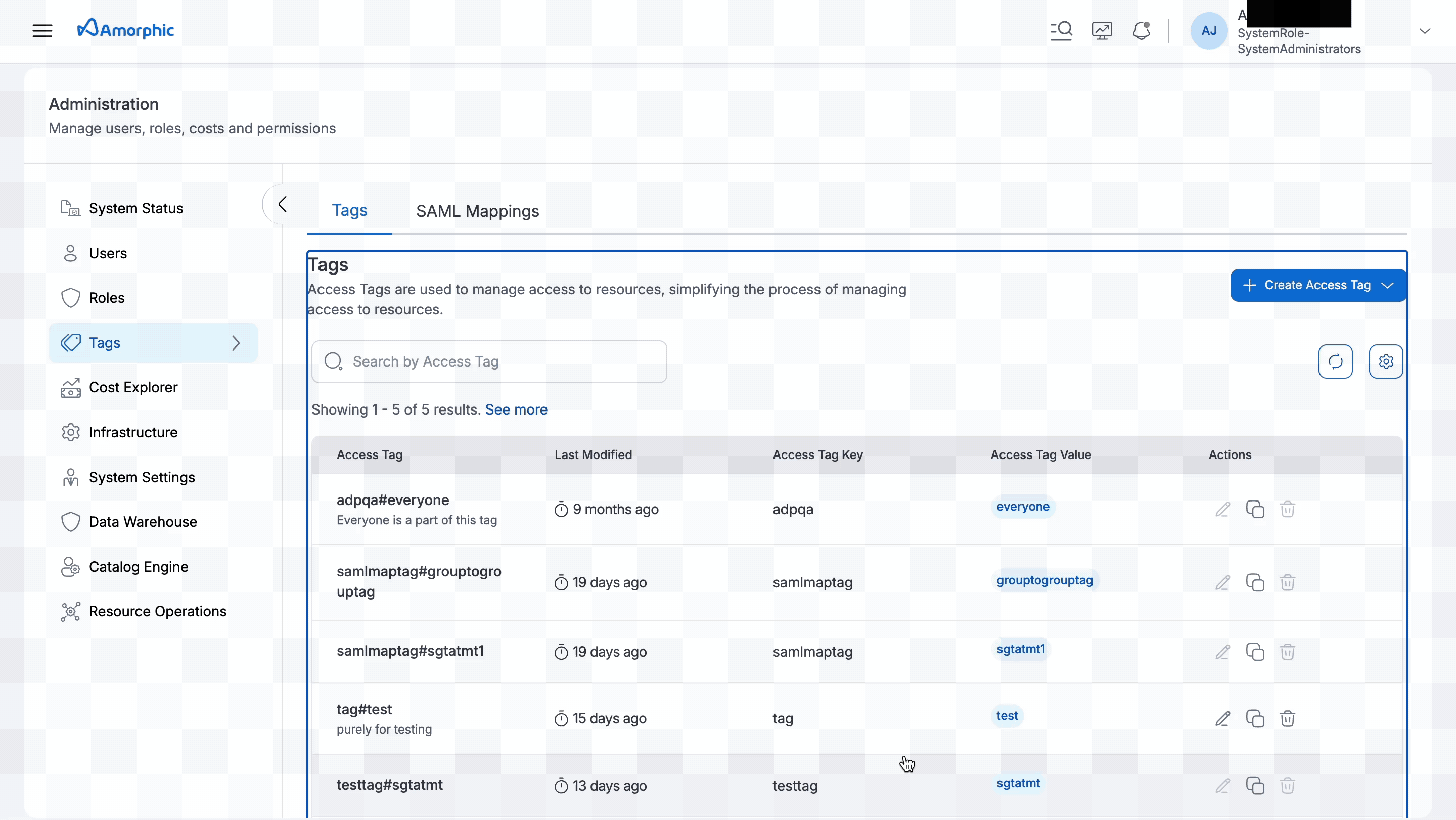Image resolution: width=1456 pixels, height=820 pixels.
Task: Open the dashboard chart icon in top bar
Action: (1101, 30)
